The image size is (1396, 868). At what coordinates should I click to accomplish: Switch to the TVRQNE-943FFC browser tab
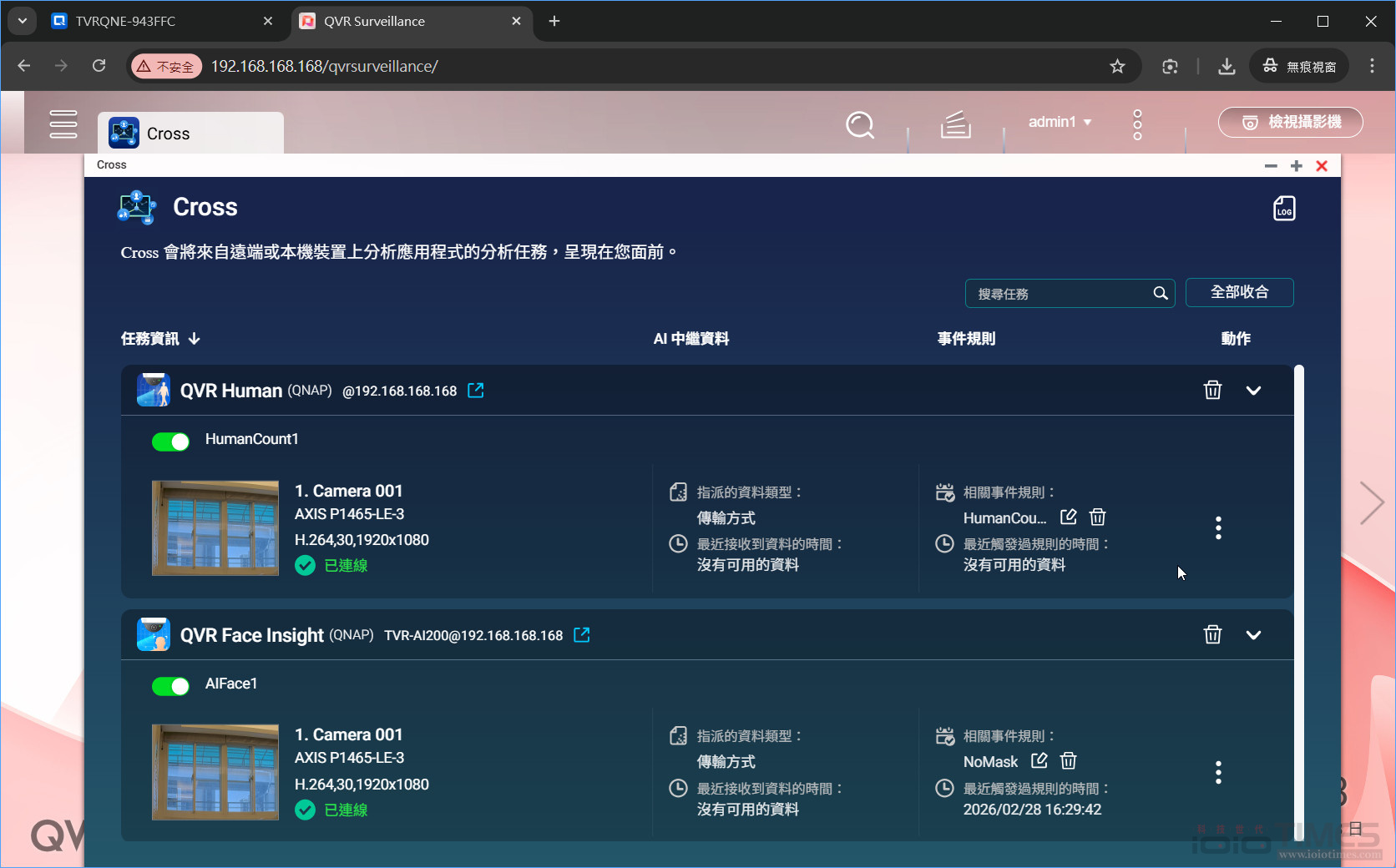point(125,21)
